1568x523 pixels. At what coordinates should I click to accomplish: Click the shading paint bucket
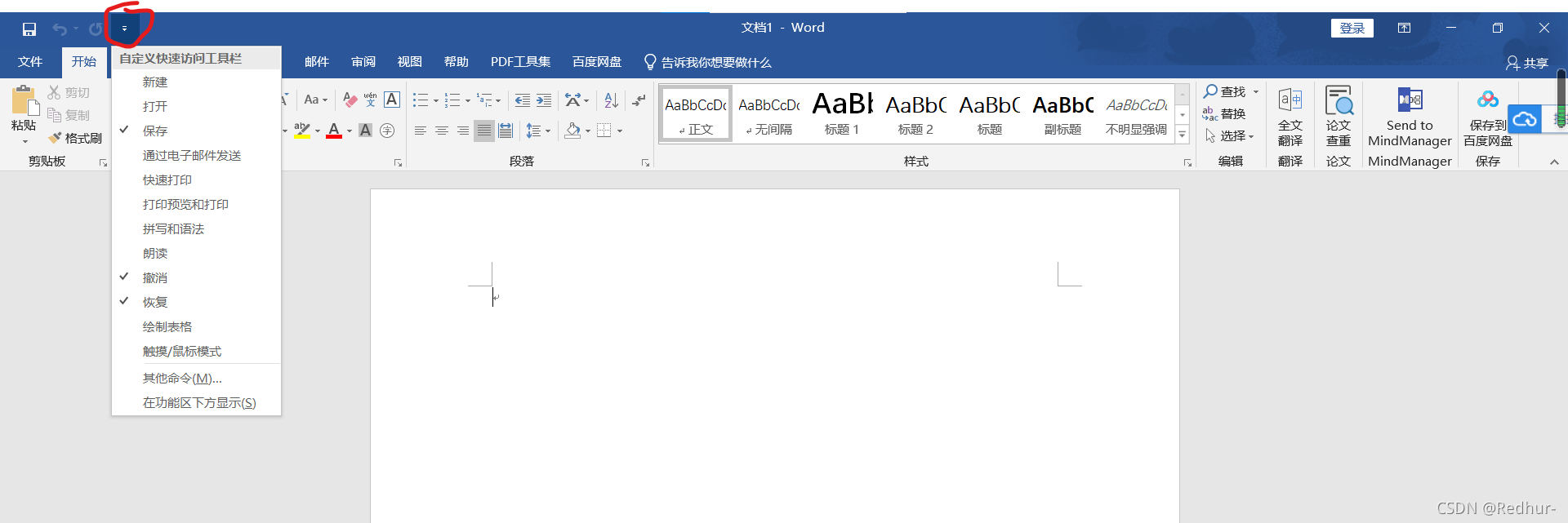pos(573,131)
